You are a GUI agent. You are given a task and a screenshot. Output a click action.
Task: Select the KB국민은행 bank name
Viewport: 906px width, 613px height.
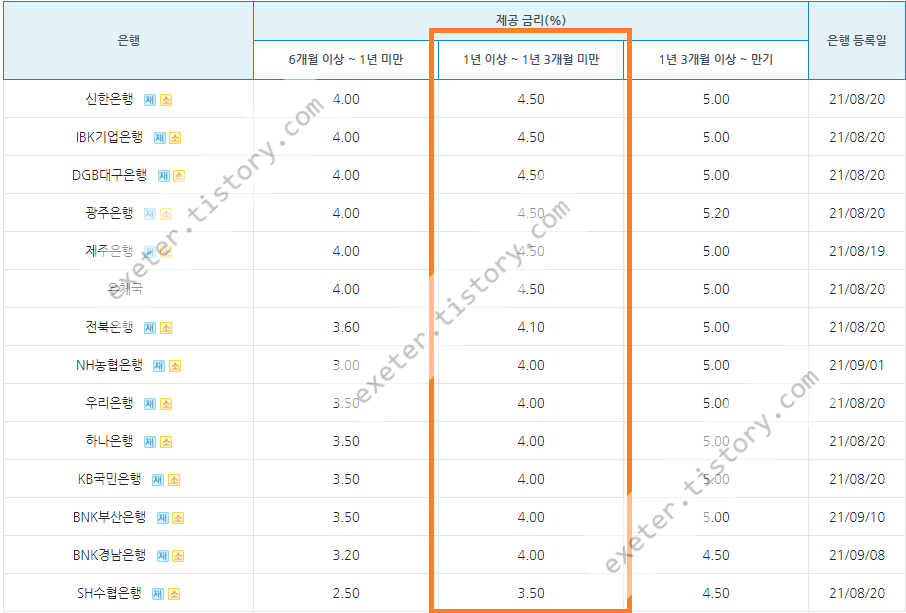pyautogui.click(x=109, y=479)
